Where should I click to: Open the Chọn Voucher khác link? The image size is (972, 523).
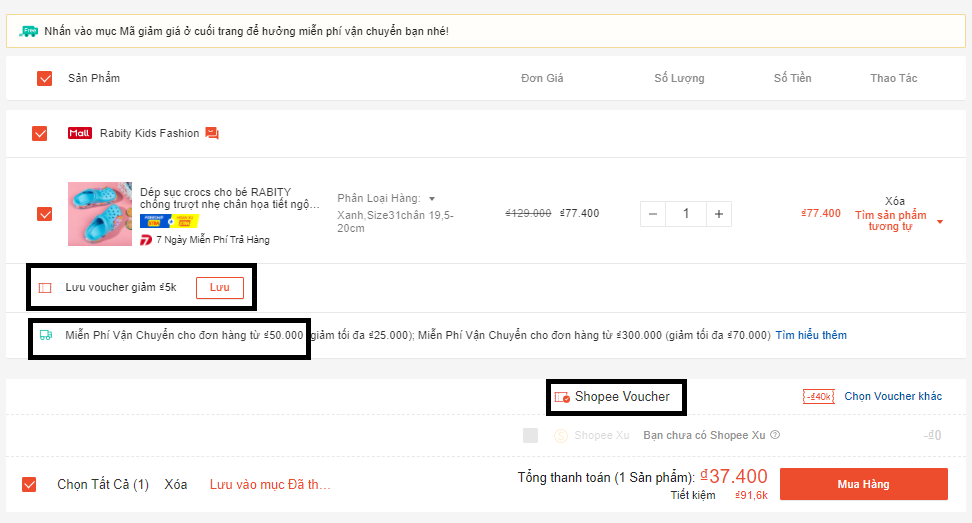pos(893,396)
